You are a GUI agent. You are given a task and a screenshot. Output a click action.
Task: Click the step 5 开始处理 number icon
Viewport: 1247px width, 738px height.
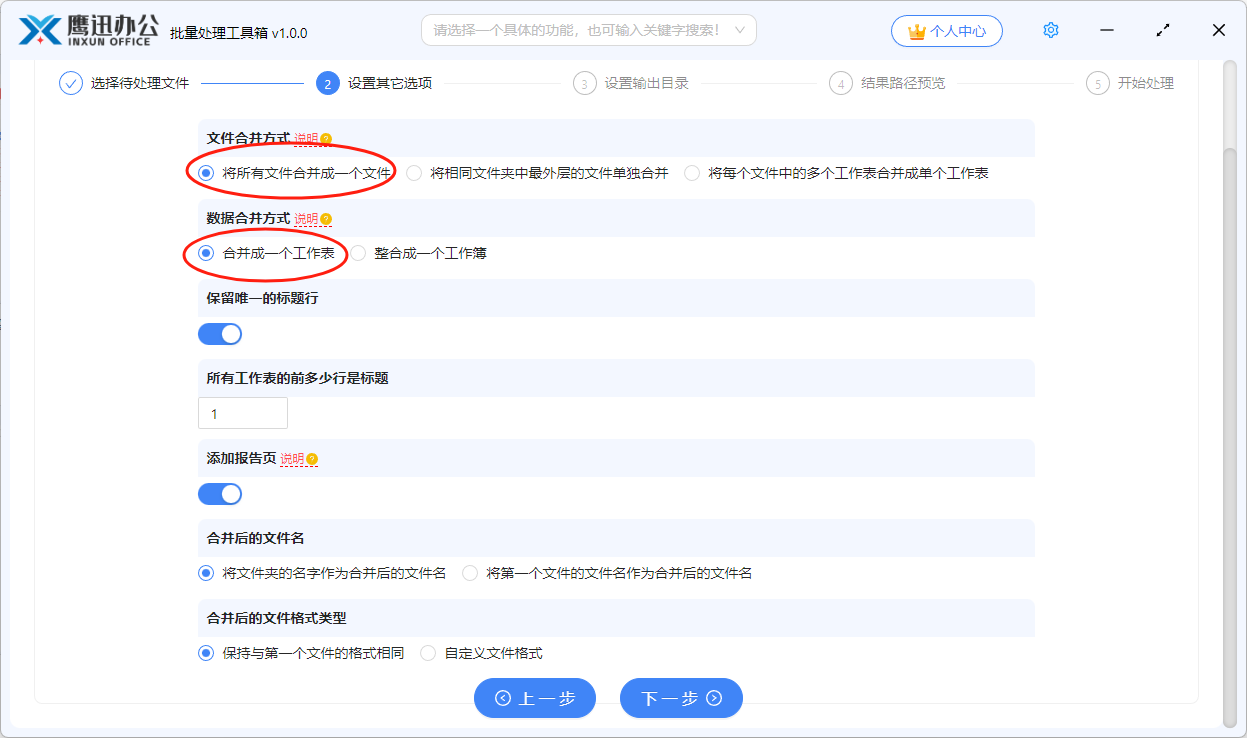(x=1098, y=83)
